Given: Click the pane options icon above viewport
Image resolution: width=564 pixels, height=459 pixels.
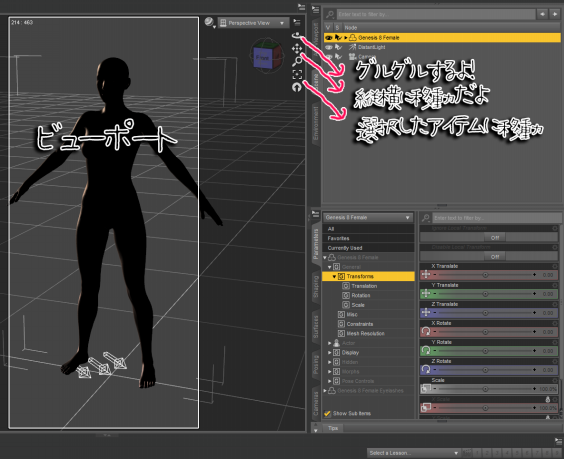Looking at the screenshot, I should (301, 7).
